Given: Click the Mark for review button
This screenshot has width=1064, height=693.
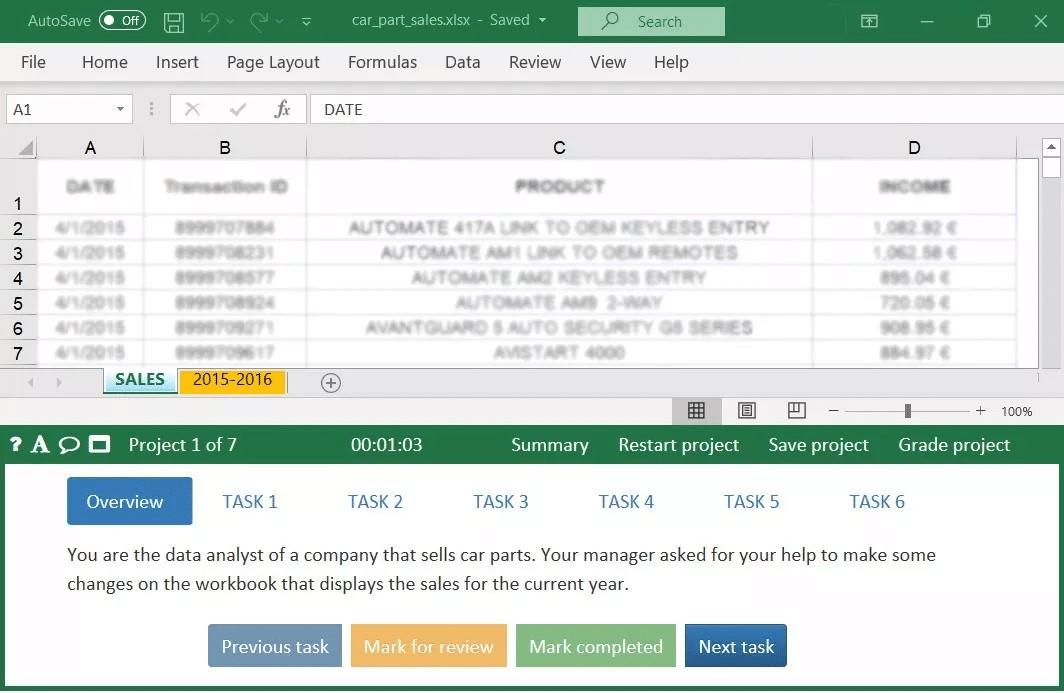Looking at the screenshot, I should pos(429,646).
